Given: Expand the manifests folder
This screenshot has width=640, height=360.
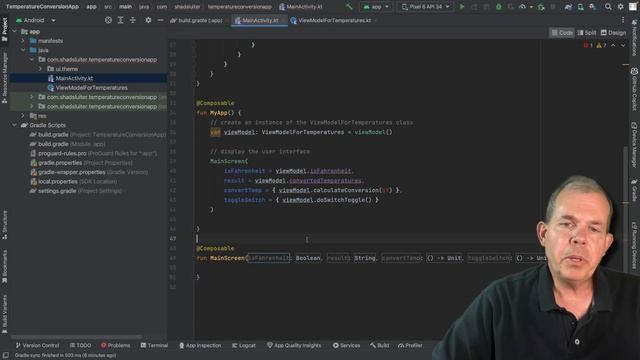Looking at the screenshot, I should click(x=23, y=41).
